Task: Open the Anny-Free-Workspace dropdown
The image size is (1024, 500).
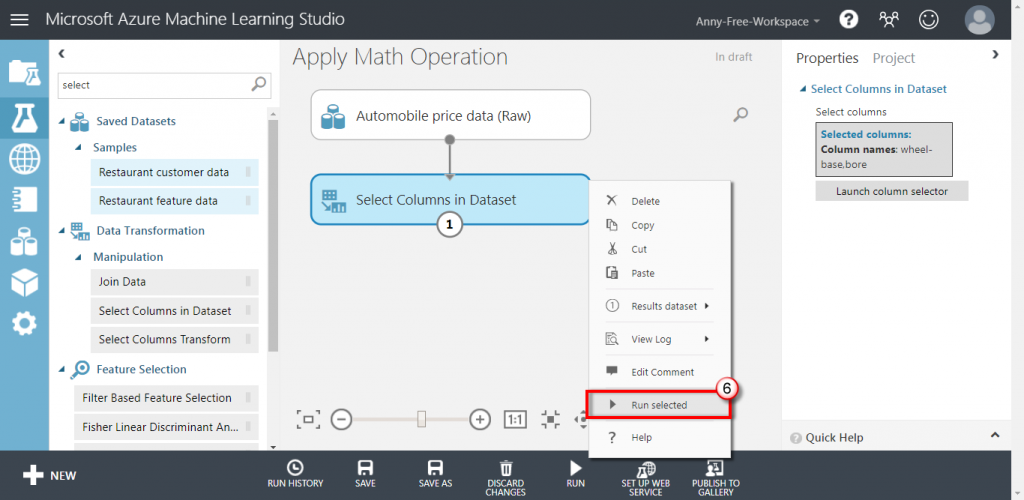Action: (x=758, y=21)
